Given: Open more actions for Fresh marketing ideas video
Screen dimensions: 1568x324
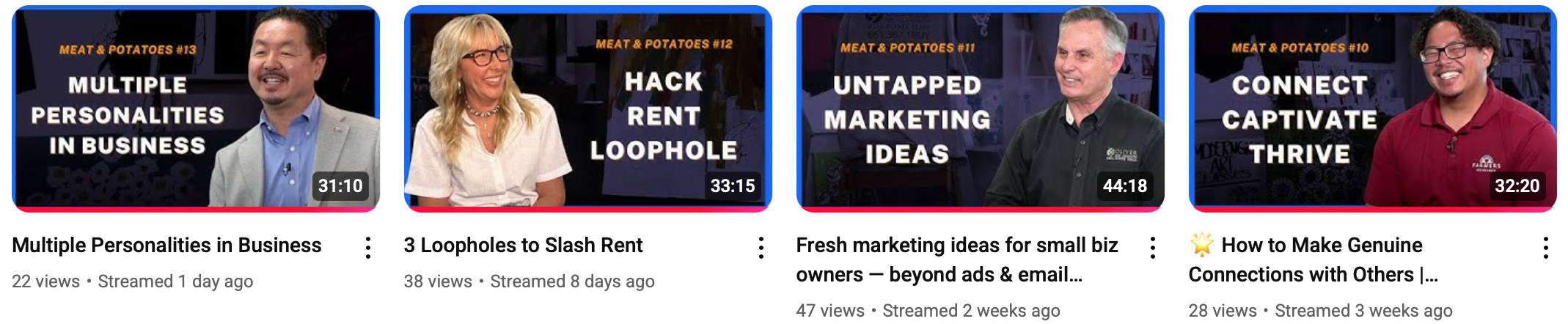Looking at the screenshot, I should pyautogui.click(x=1153, y=248).
